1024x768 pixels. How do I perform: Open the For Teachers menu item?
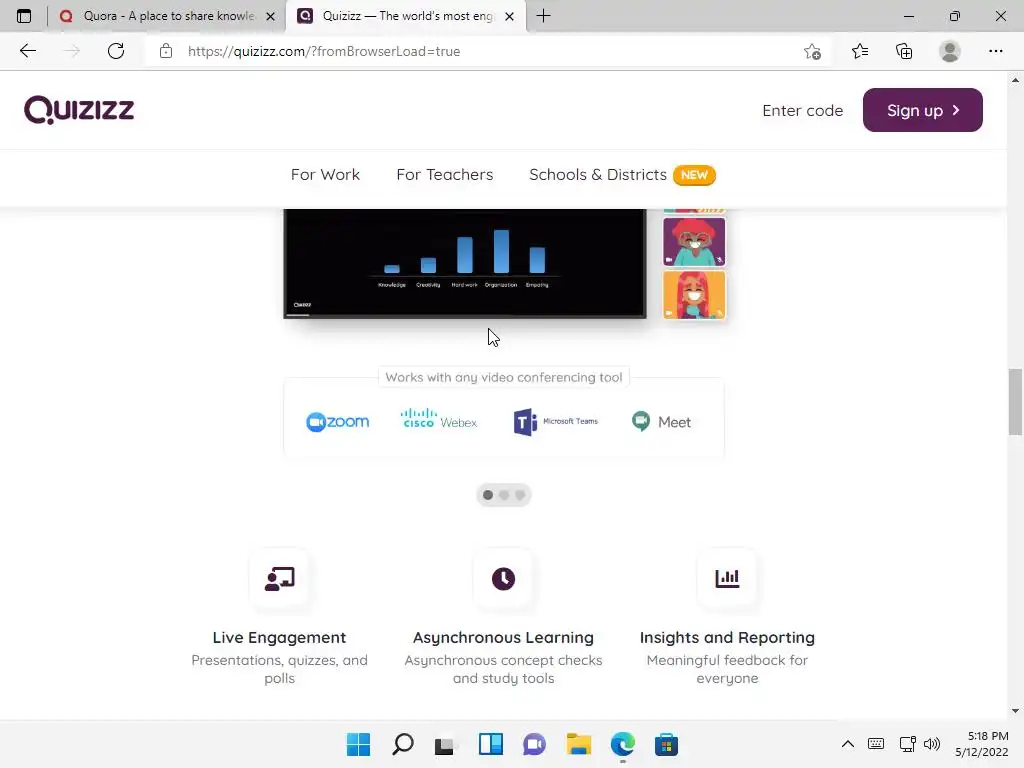pos(444,174)
